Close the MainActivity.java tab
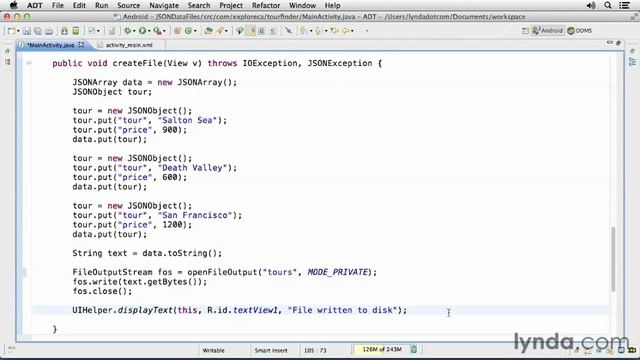The width and height of the screenshot is (640, 360). [81, 44]
